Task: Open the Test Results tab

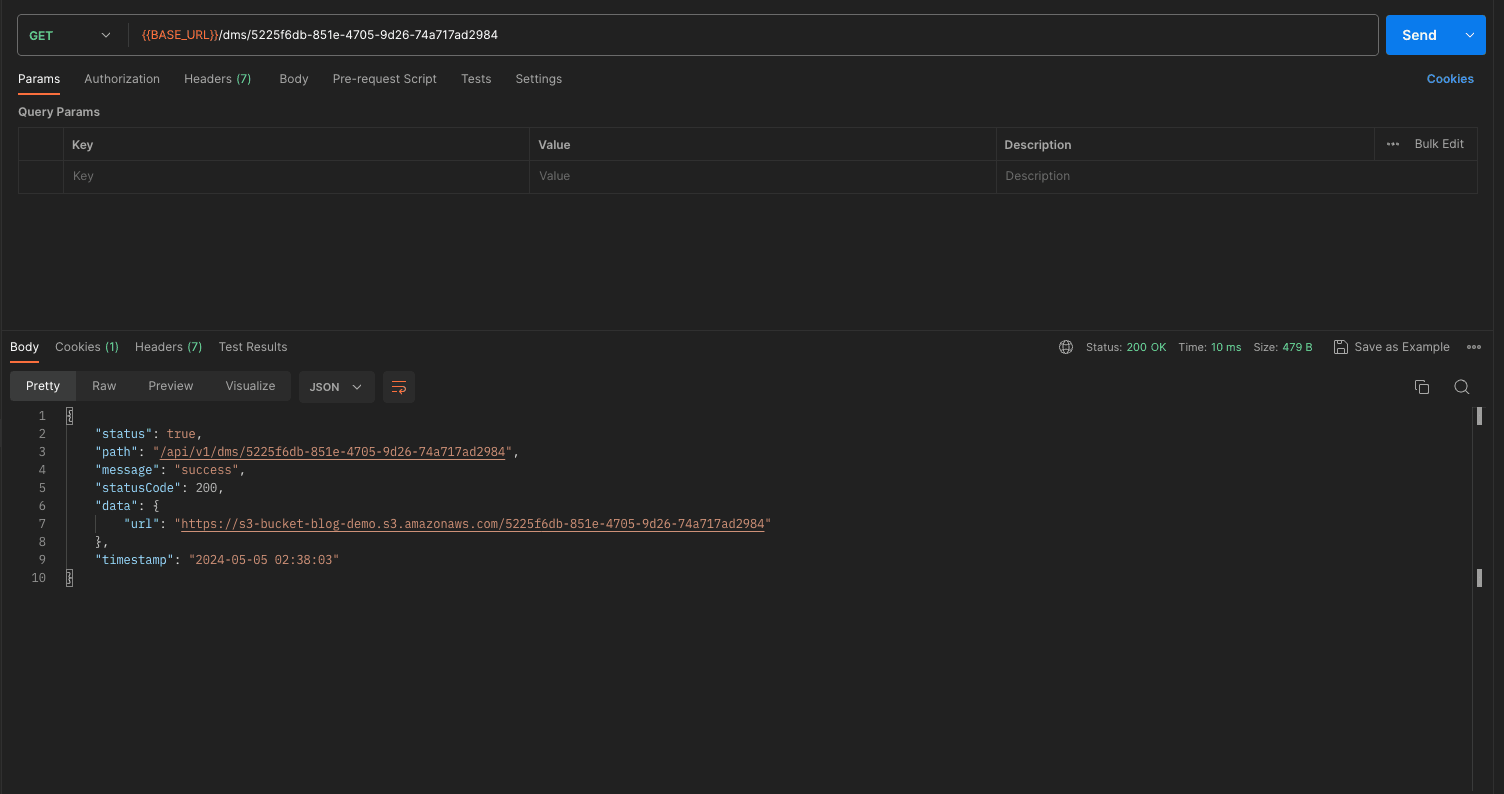Action: point(253,347)
